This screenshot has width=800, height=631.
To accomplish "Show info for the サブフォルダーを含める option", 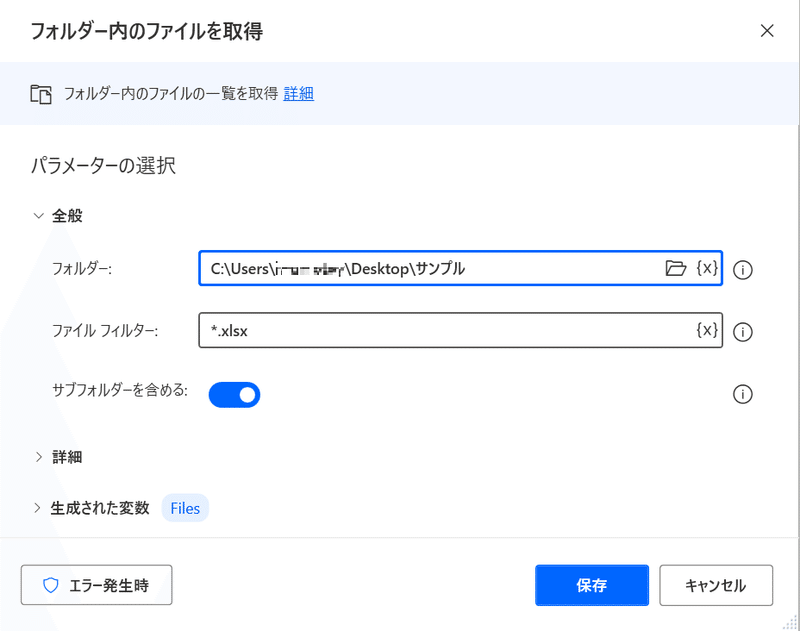I will pos(742,394).
